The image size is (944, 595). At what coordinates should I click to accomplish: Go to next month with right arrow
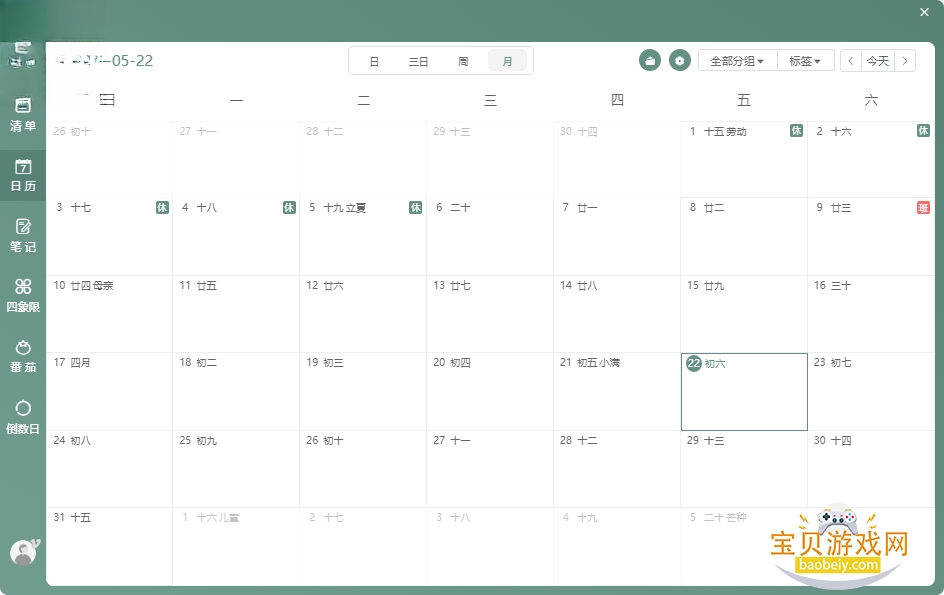pos(905,61)
